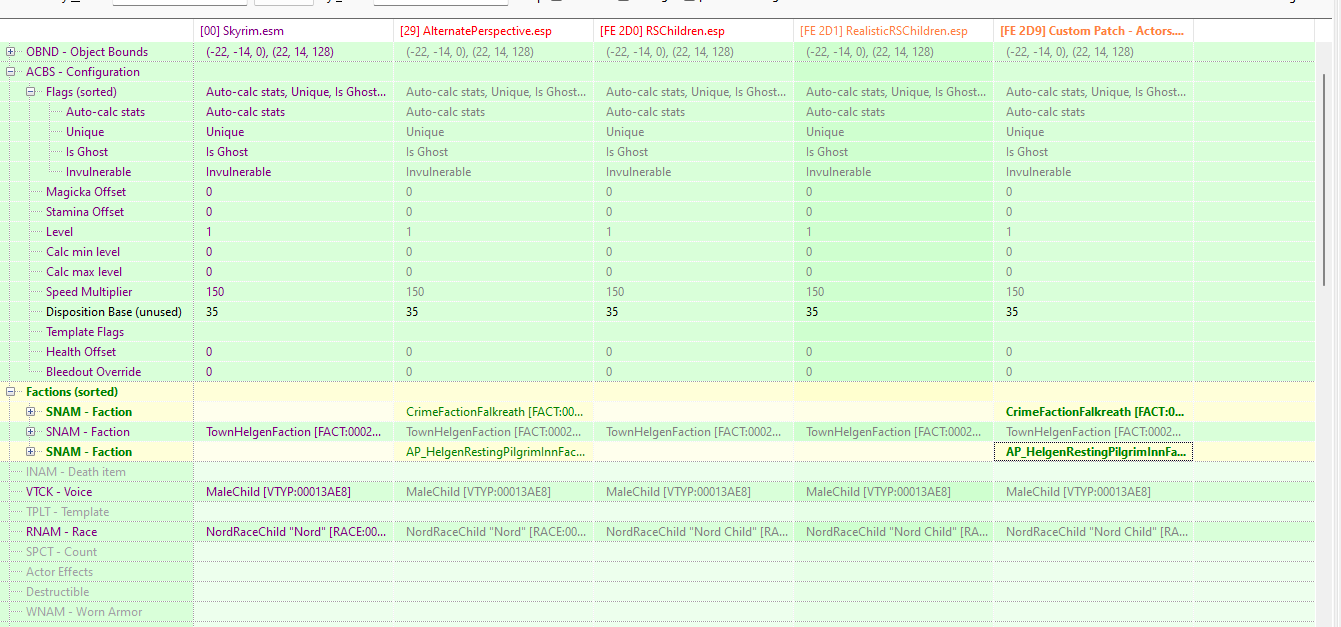Click Invulnerable cell in Skyrim.esm column
1341x627 pixels.
click(x=294, y=172)
